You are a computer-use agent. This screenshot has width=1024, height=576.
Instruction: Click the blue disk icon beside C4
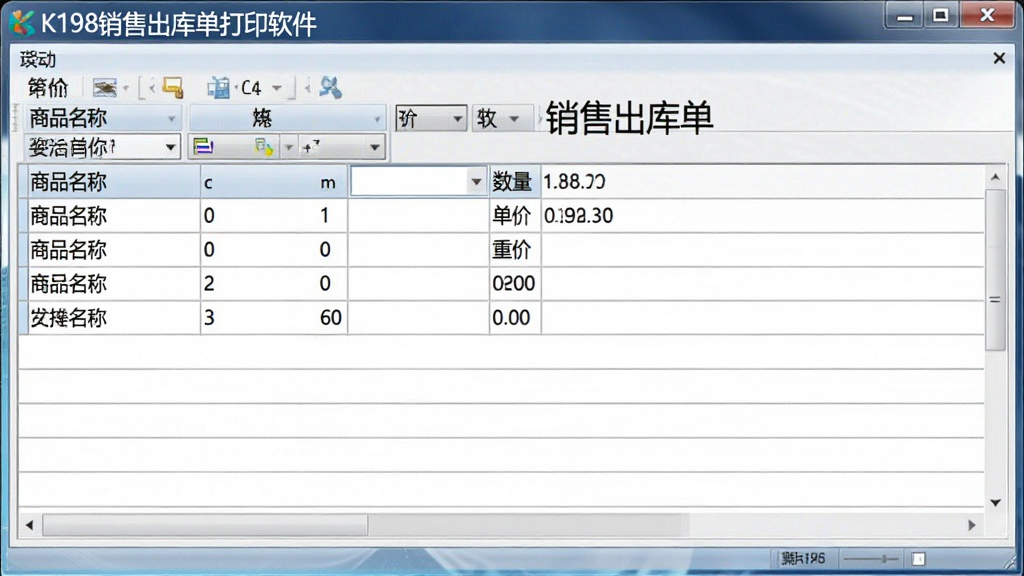coord(219,88)
